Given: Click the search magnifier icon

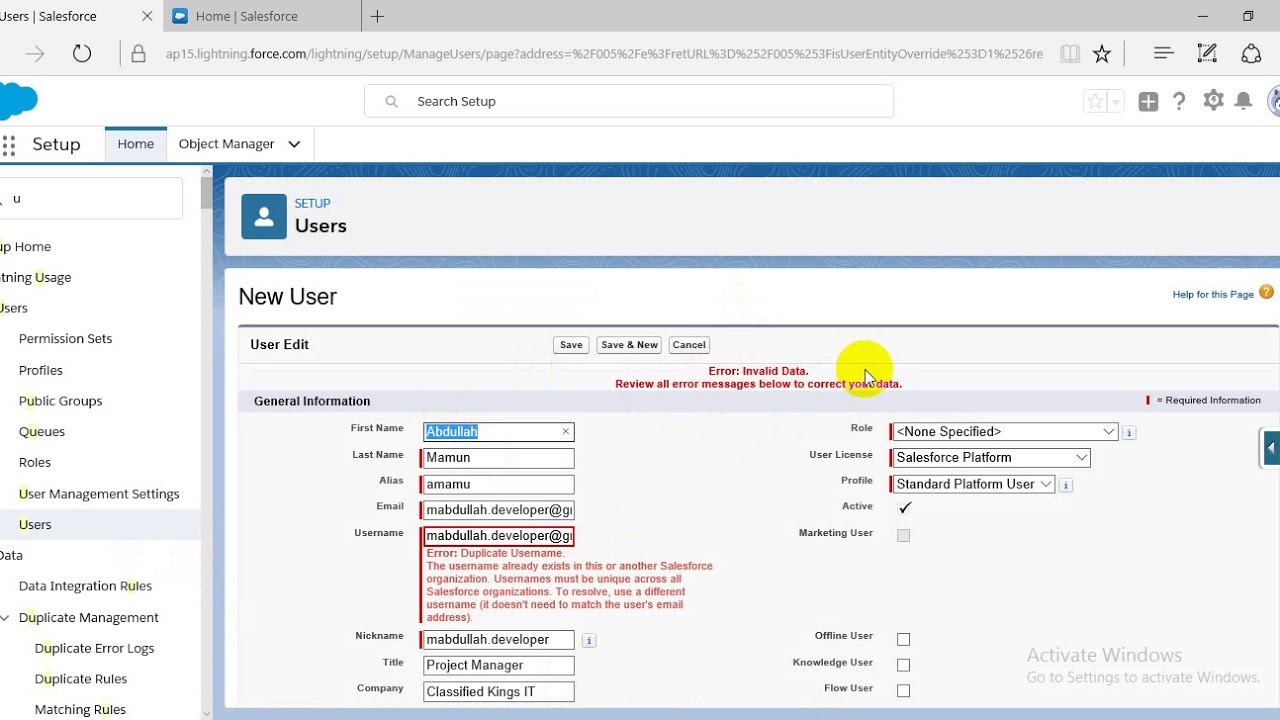Looking at the screenshot, I should tap(391, 101).
